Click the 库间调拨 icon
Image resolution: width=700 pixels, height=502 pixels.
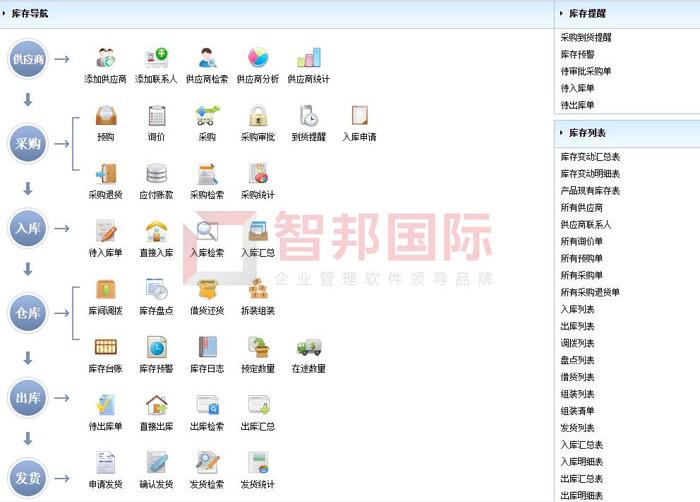tap(106, 289)
